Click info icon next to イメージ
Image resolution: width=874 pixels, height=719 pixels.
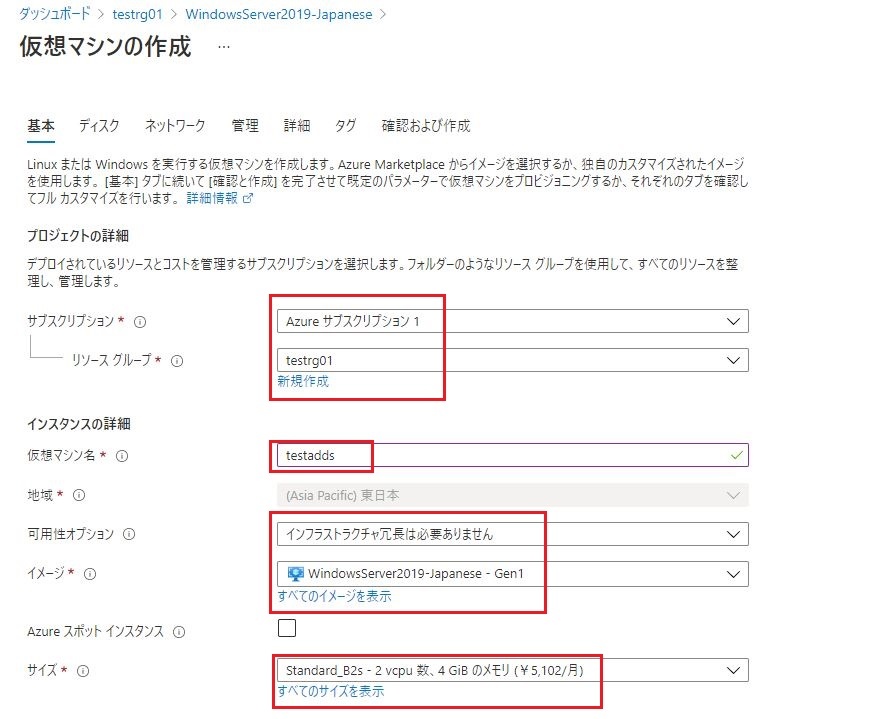click(x=90, y=574)
